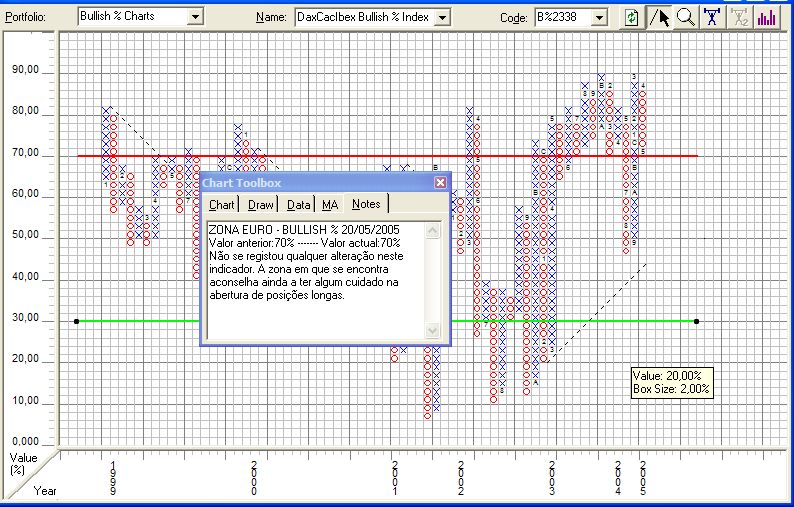Select the line and pointer drawing tool
The height and width of the screenshot is (507, 794).
point(659,17)
